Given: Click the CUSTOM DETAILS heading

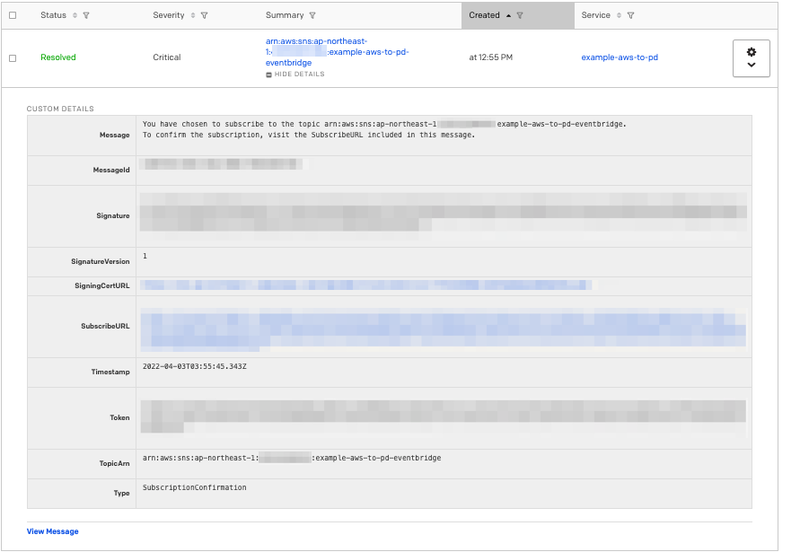Looking at the screenshot, I should 60,109.
